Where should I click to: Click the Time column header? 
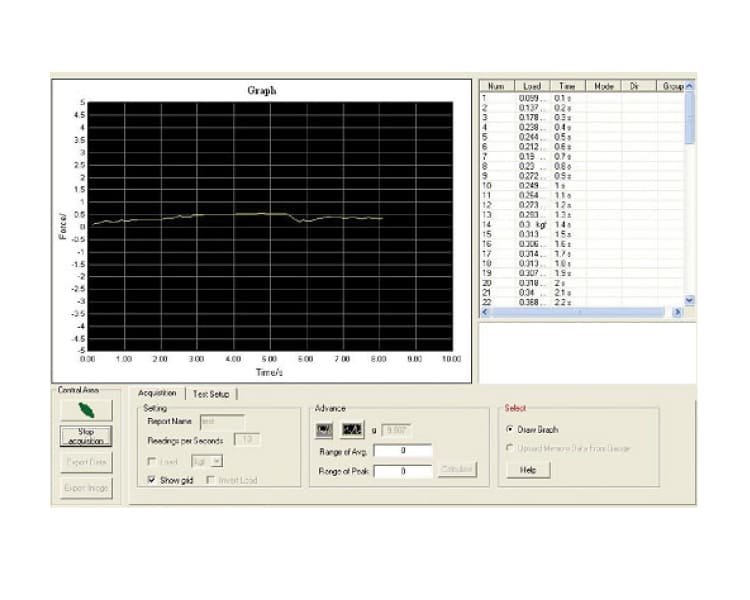[x=567, y=87]
